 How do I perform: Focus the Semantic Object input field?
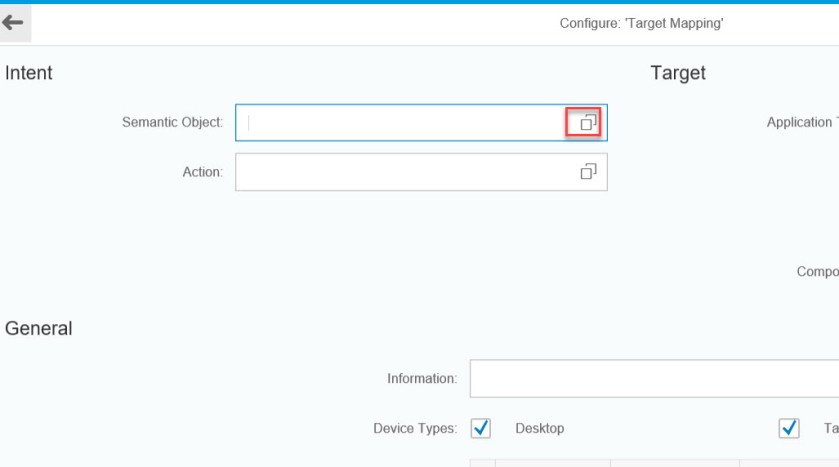(x=400, y=123)
